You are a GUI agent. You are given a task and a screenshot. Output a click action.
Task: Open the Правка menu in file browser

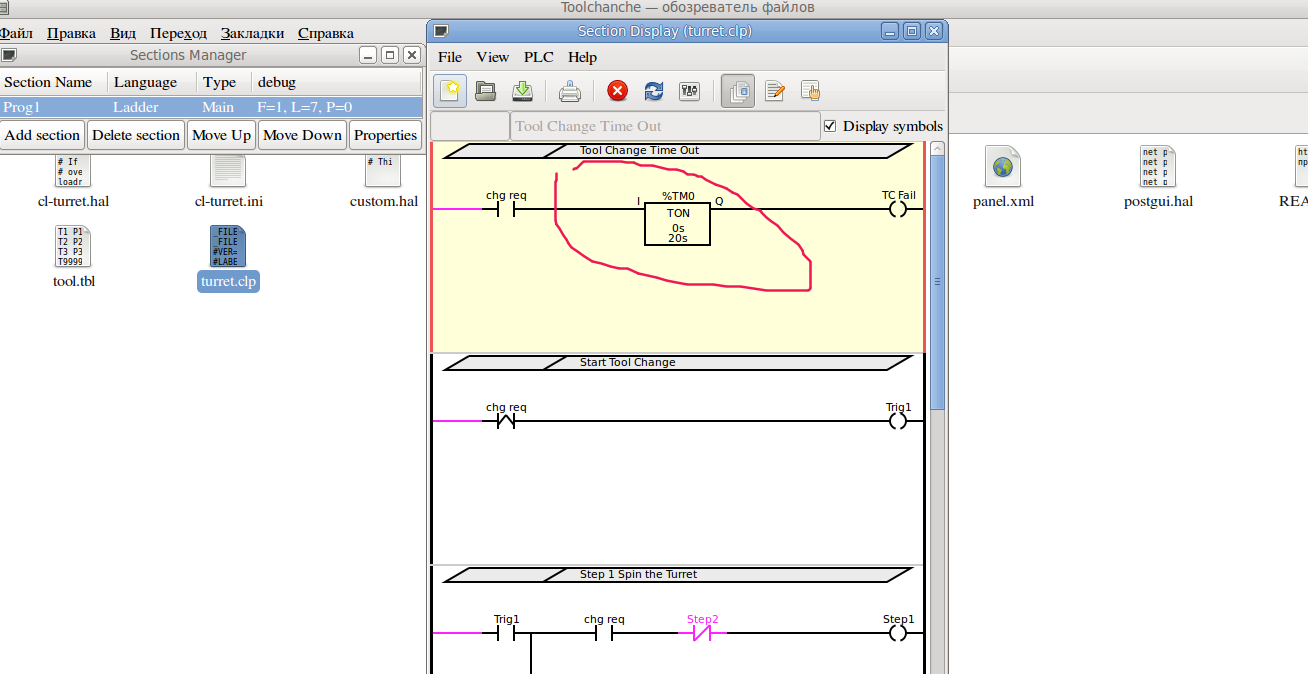point(71,33)
